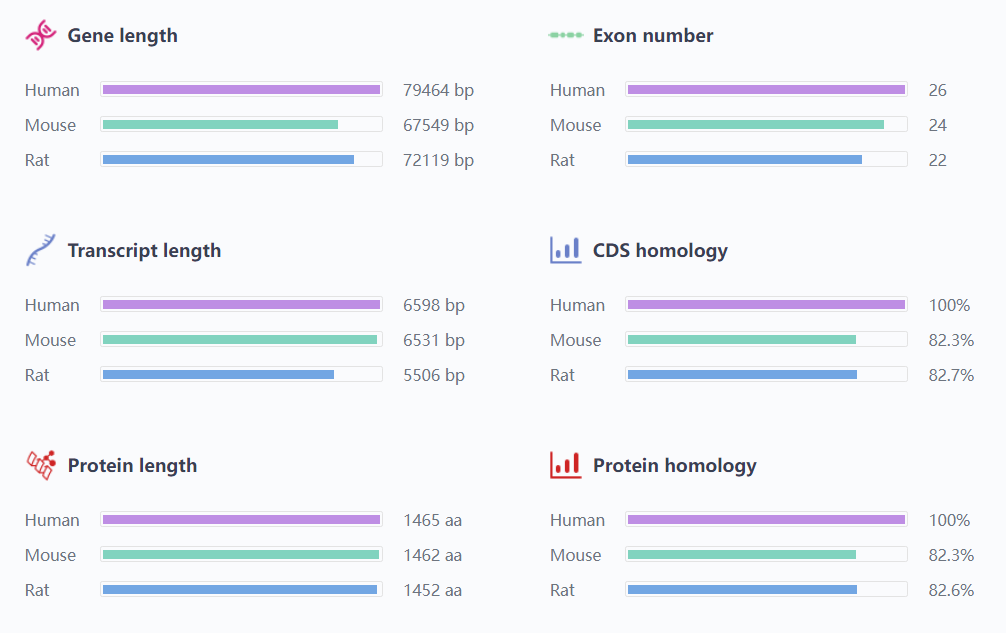Click the Rat gene length blue bar
The height and width of the screenshot is (633, 1006).
(228, 160)
